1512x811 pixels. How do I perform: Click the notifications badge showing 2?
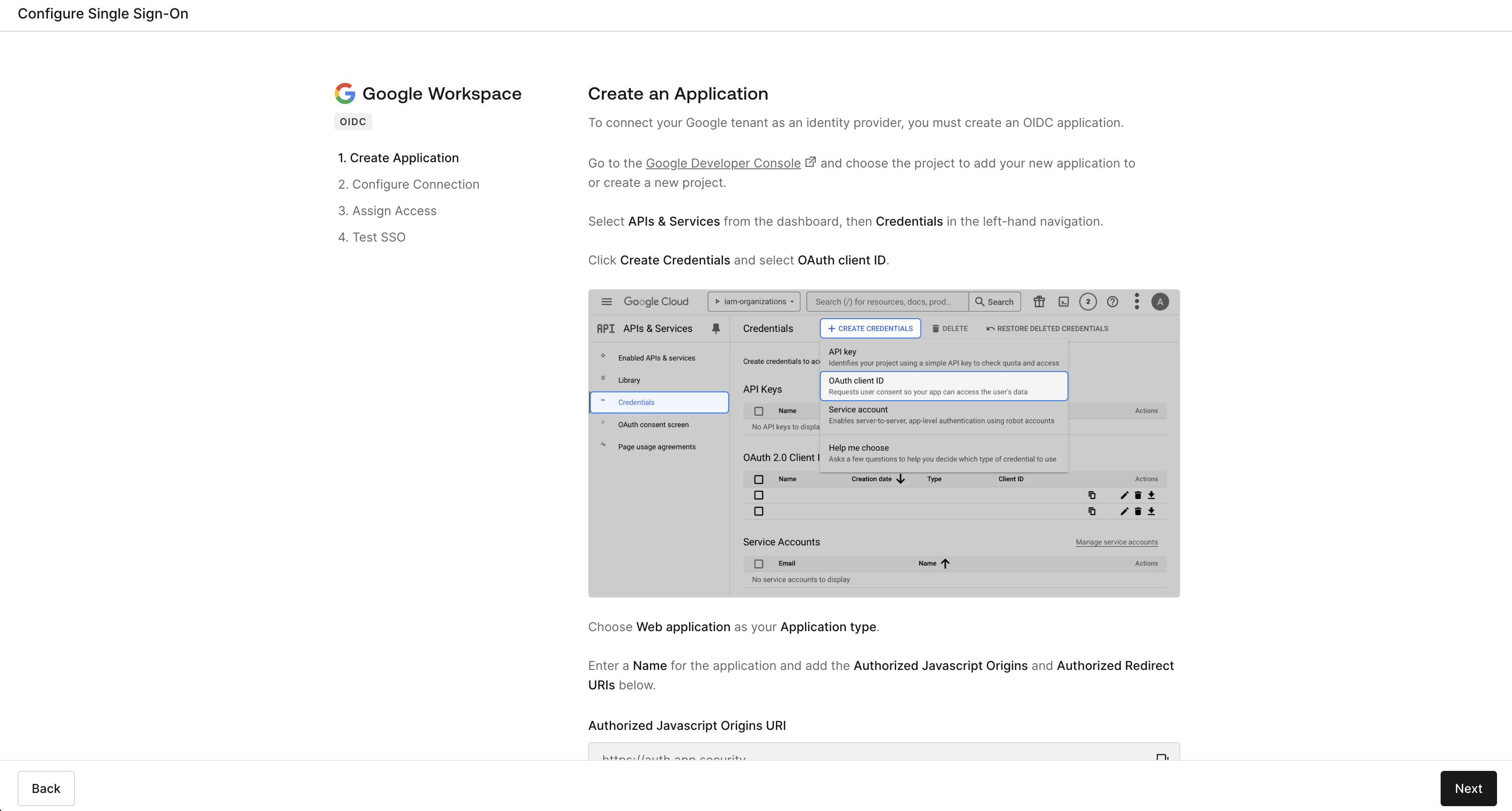(1088, 302)
